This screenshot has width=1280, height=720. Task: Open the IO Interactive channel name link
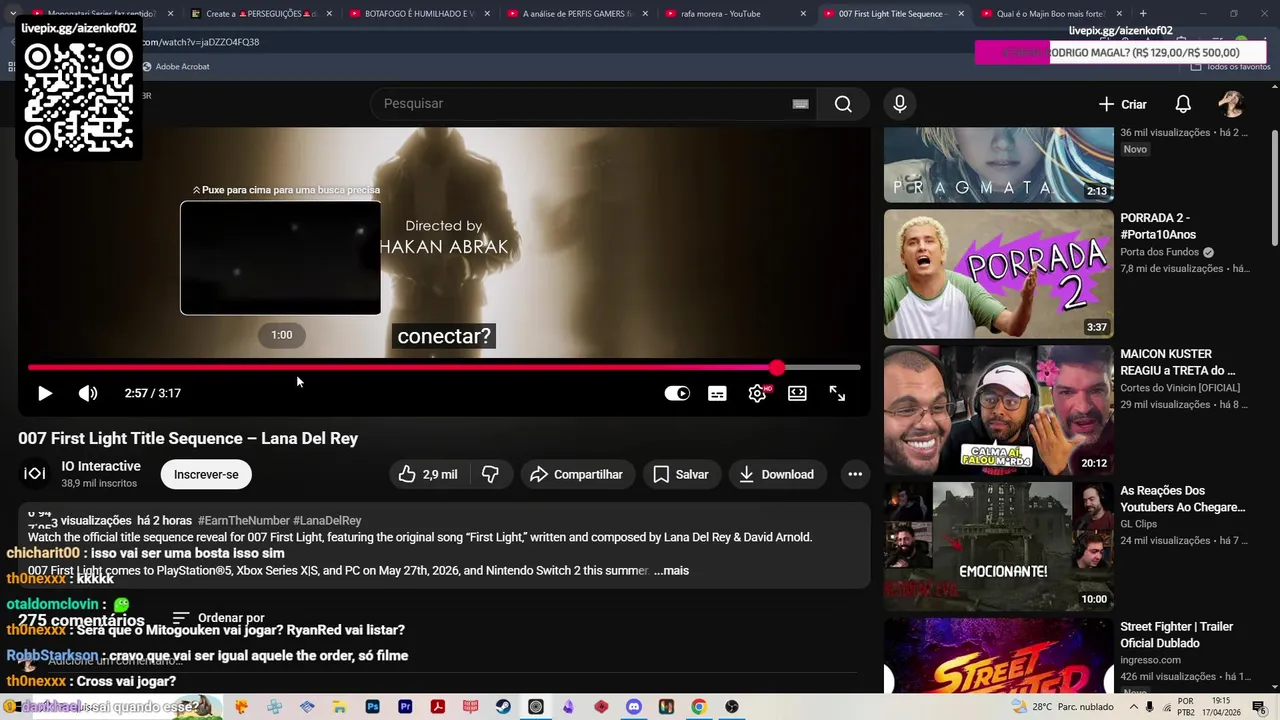(101, 466)
